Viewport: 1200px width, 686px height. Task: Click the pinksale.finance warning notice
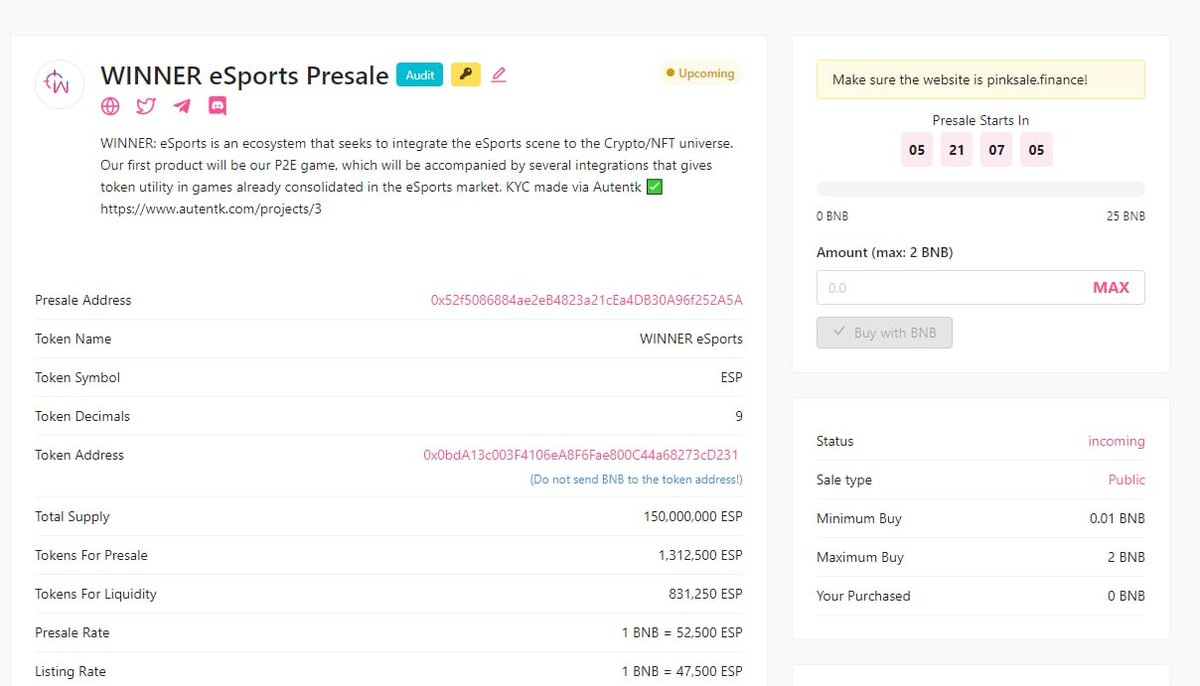980,80
